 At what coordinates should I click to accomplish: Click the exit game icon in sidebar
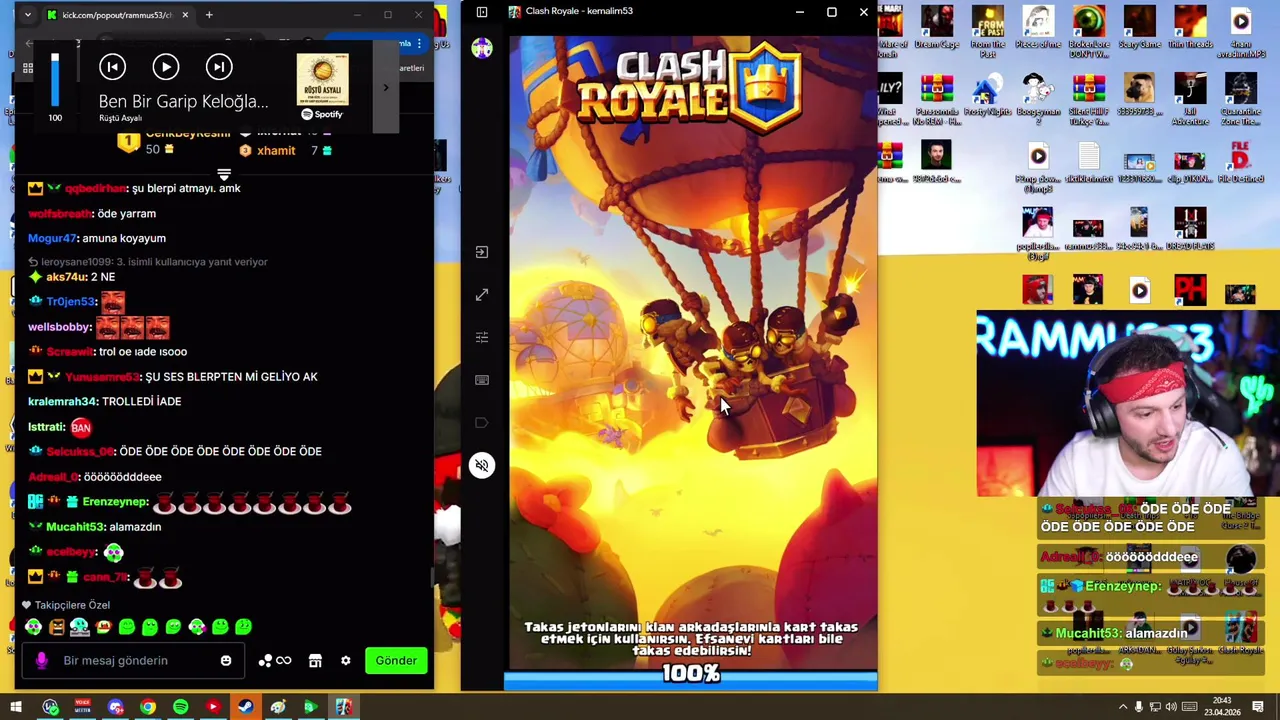(482, 252)
